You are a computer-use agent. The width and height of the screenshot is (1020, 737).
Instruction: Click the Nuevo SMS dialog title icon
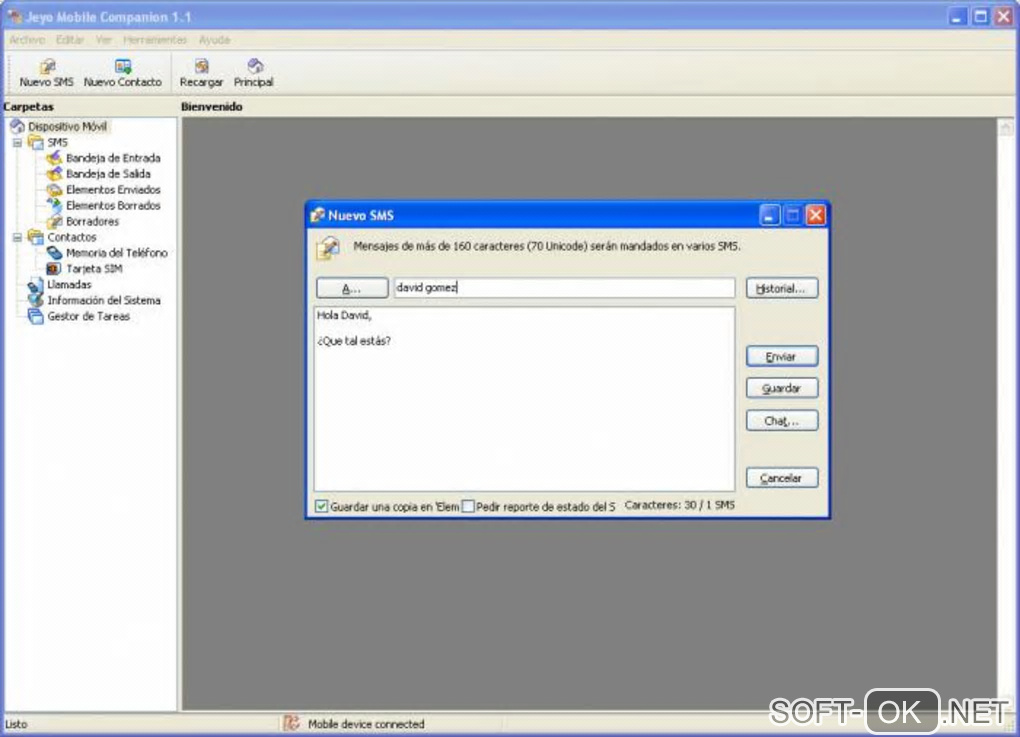[x=317, y=215]
